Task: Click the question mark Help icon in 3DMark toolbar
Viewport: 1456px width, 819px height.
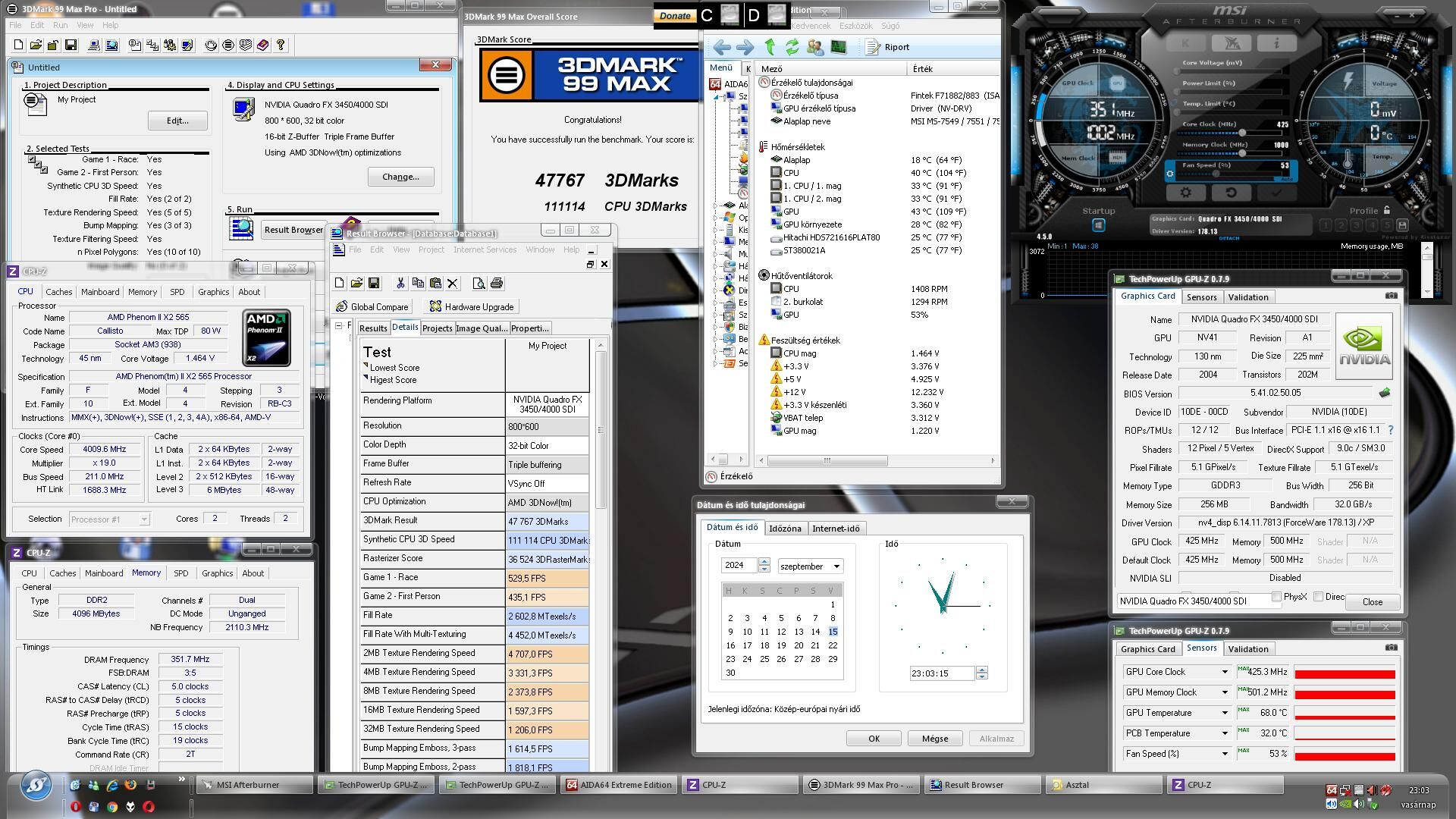Action: (x=281, y=45)
